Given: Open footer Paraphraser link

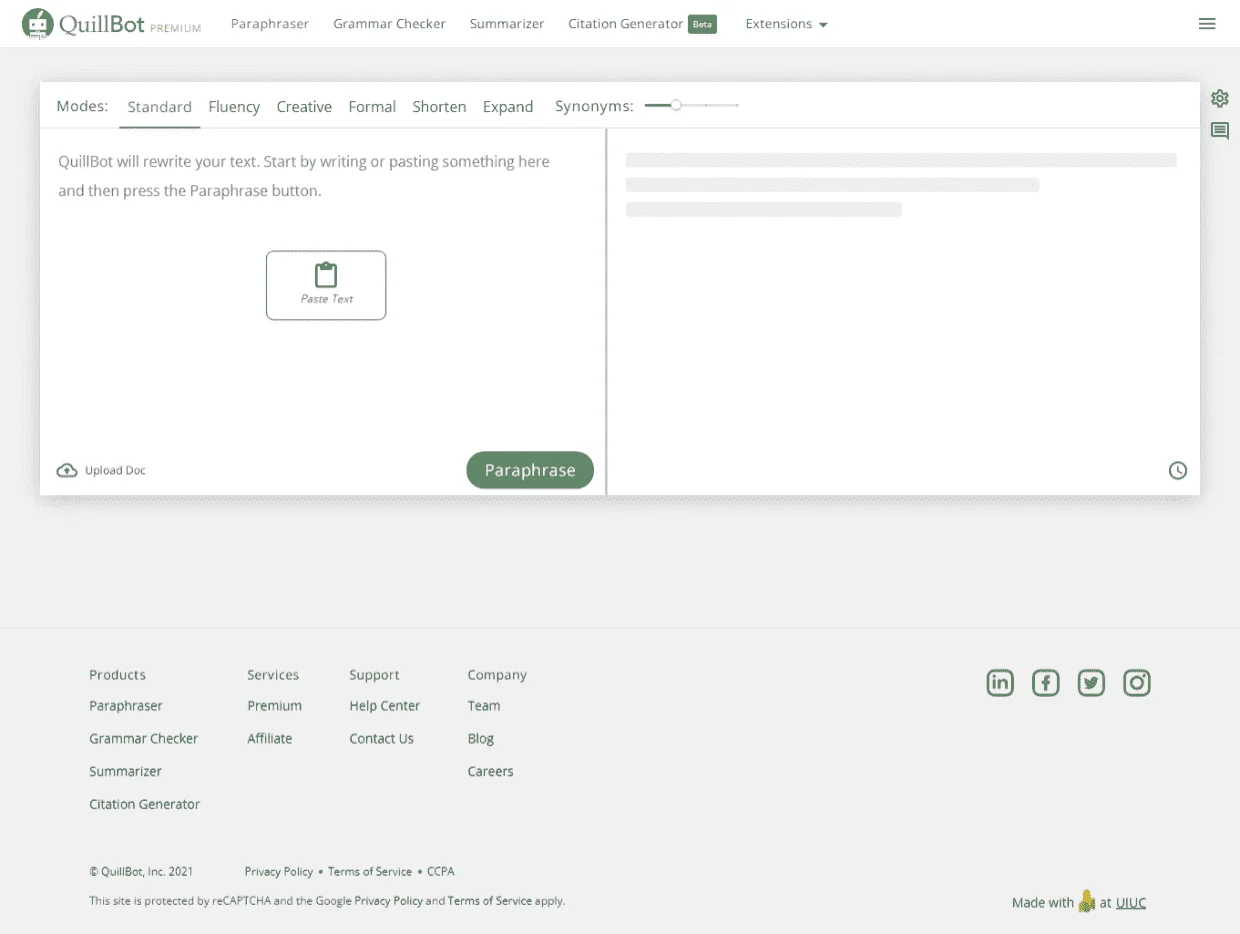Looking at the screenshot, I should [125, 706].
